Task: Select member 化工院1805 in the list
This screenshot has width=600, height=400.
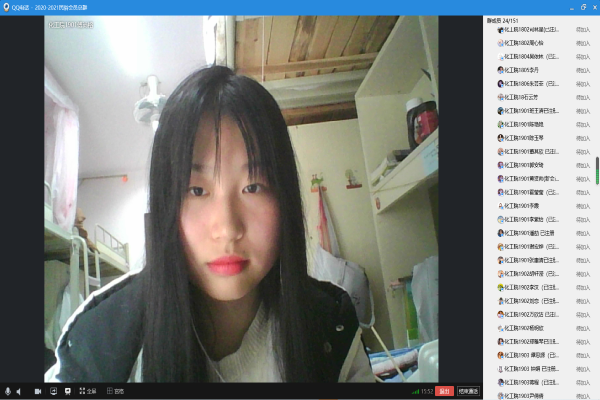Action: pos(530,71)
